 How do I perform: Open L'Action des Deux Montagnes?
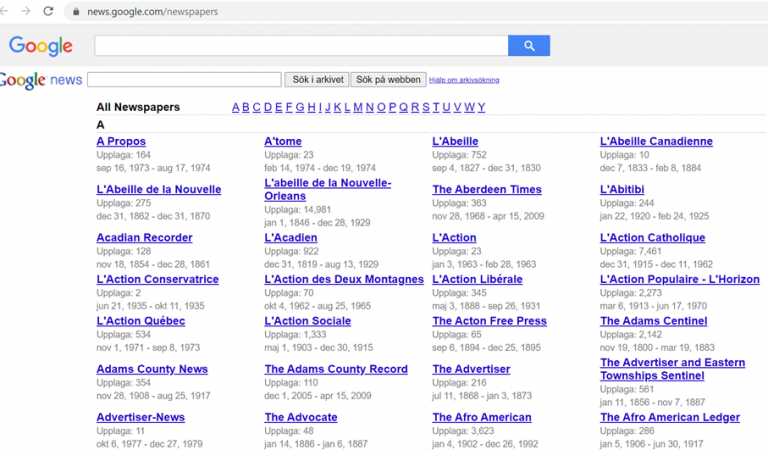coord(344,279)
